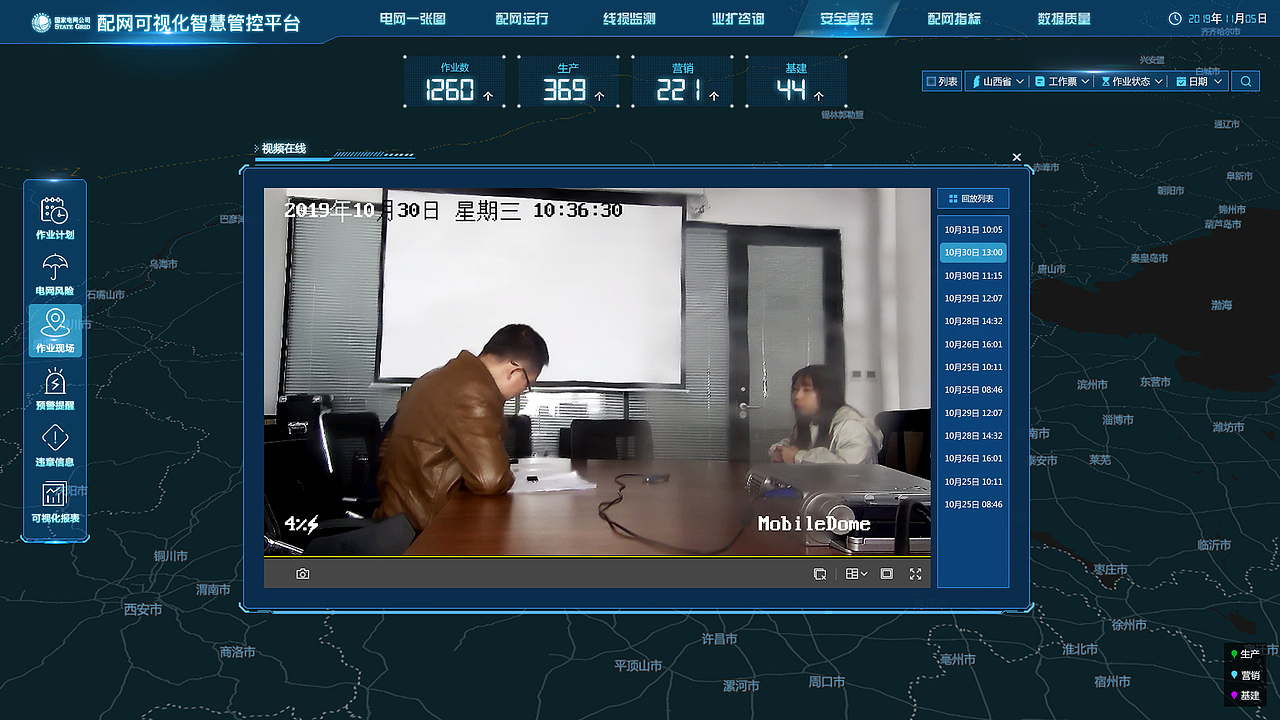Click the 唐山市 map label
The width and height of the screenshot is (1280, 720).
[1051, 269]
